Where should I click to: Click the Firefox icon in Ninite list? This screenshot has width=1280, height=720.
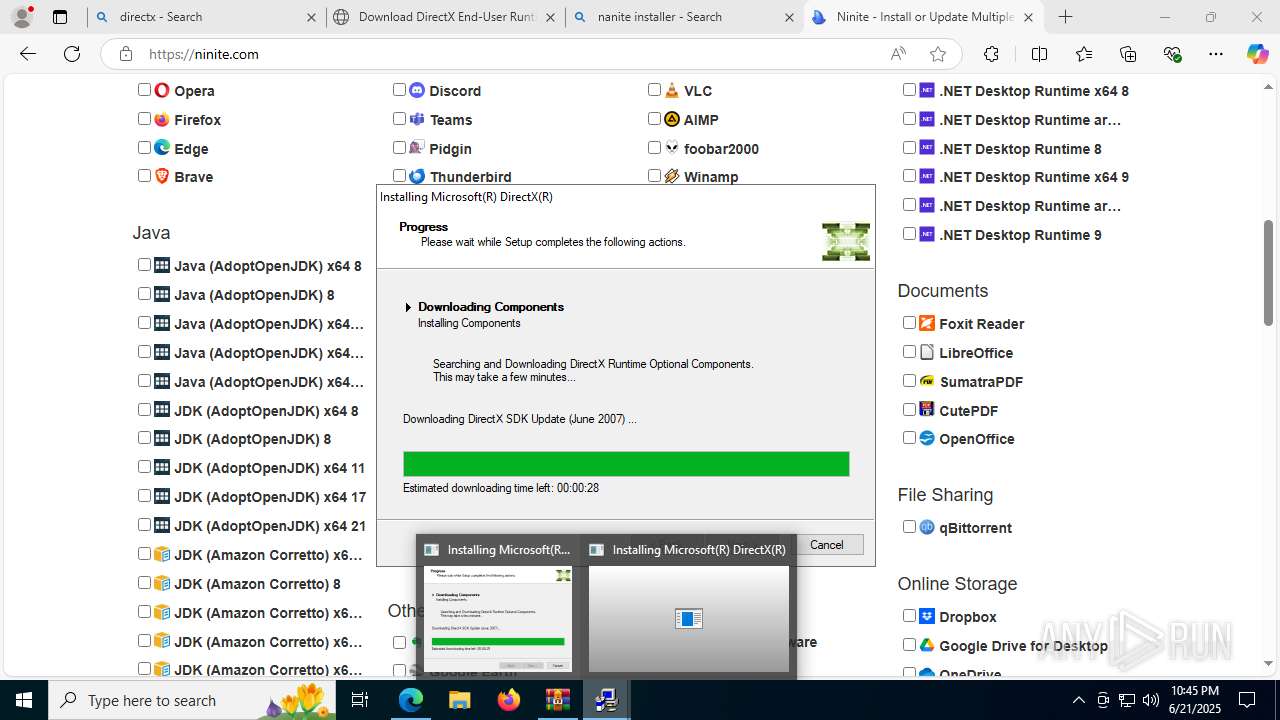[x=162, y=119]
